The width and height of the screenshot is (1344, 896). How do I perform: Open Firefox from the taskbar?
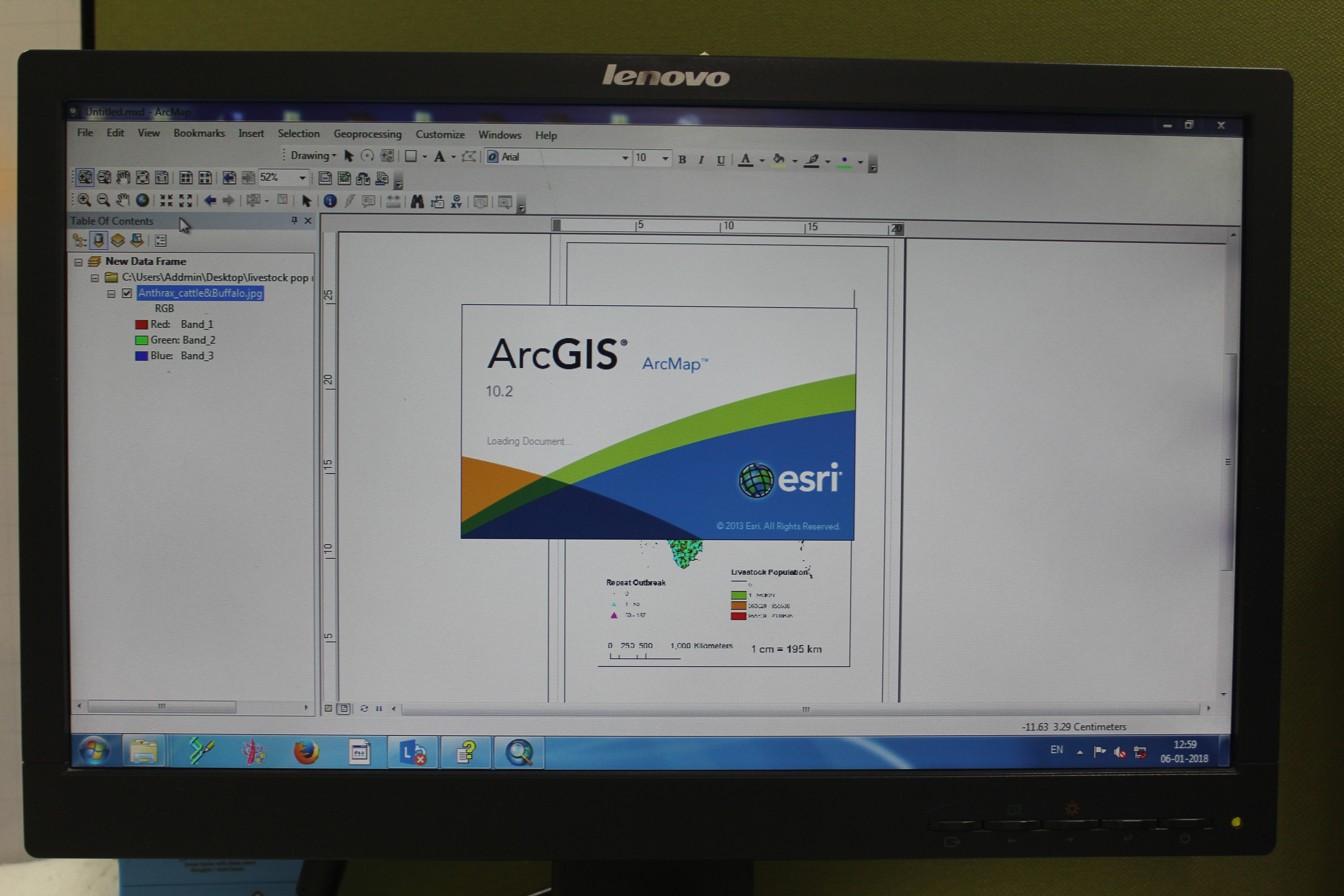(306, 752)
